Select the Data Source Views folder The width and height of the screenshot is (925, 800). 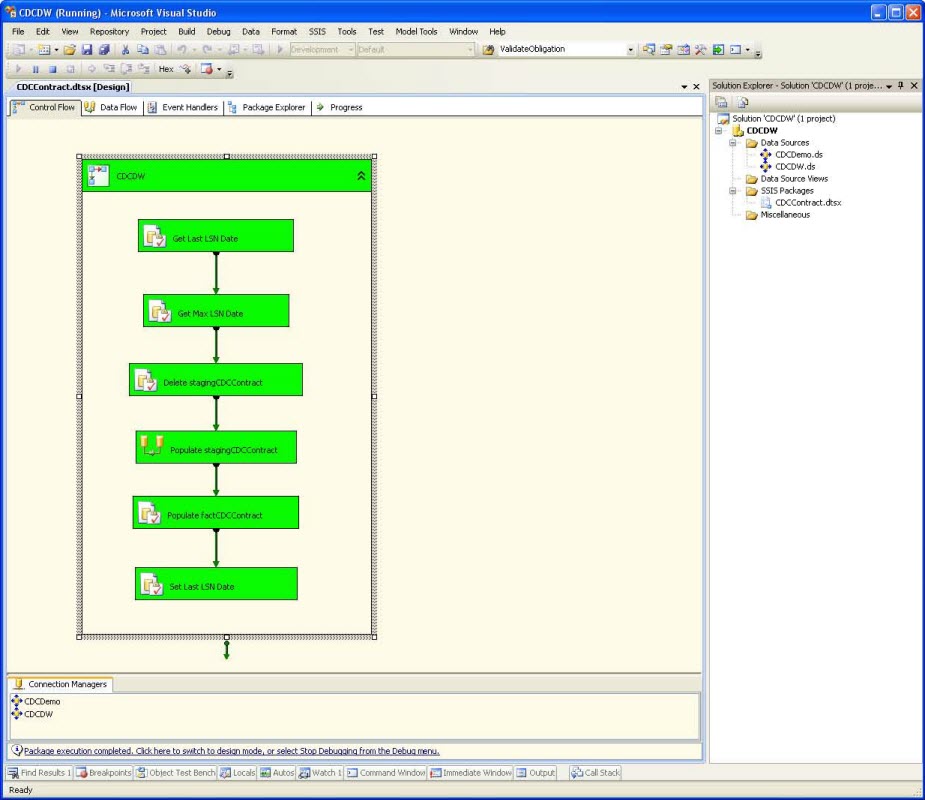(787, 179)
